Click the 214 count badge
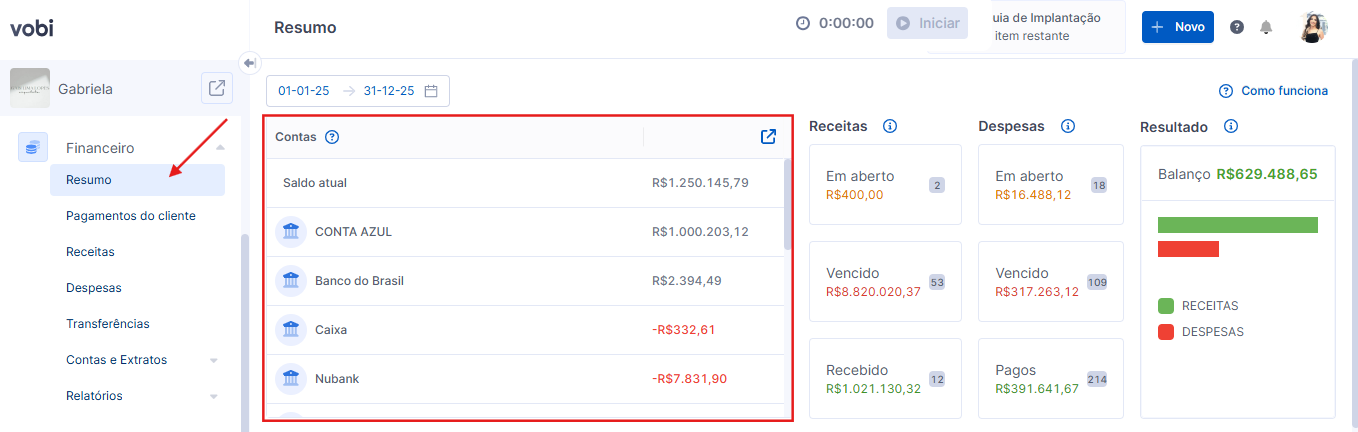 (x=1097, y=379)
